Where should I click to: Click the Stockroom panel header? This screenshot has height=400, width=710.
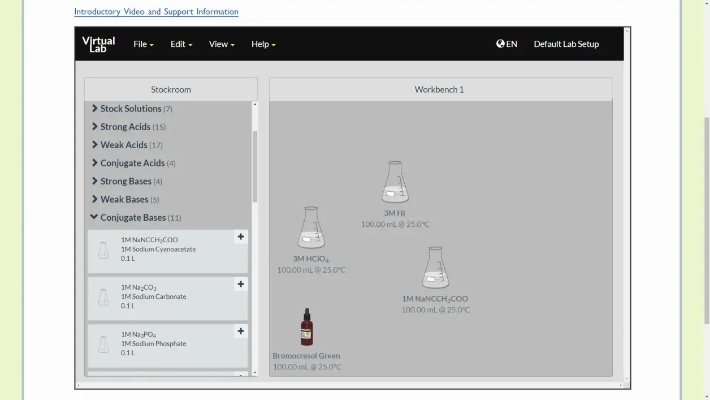pos(171,89)
